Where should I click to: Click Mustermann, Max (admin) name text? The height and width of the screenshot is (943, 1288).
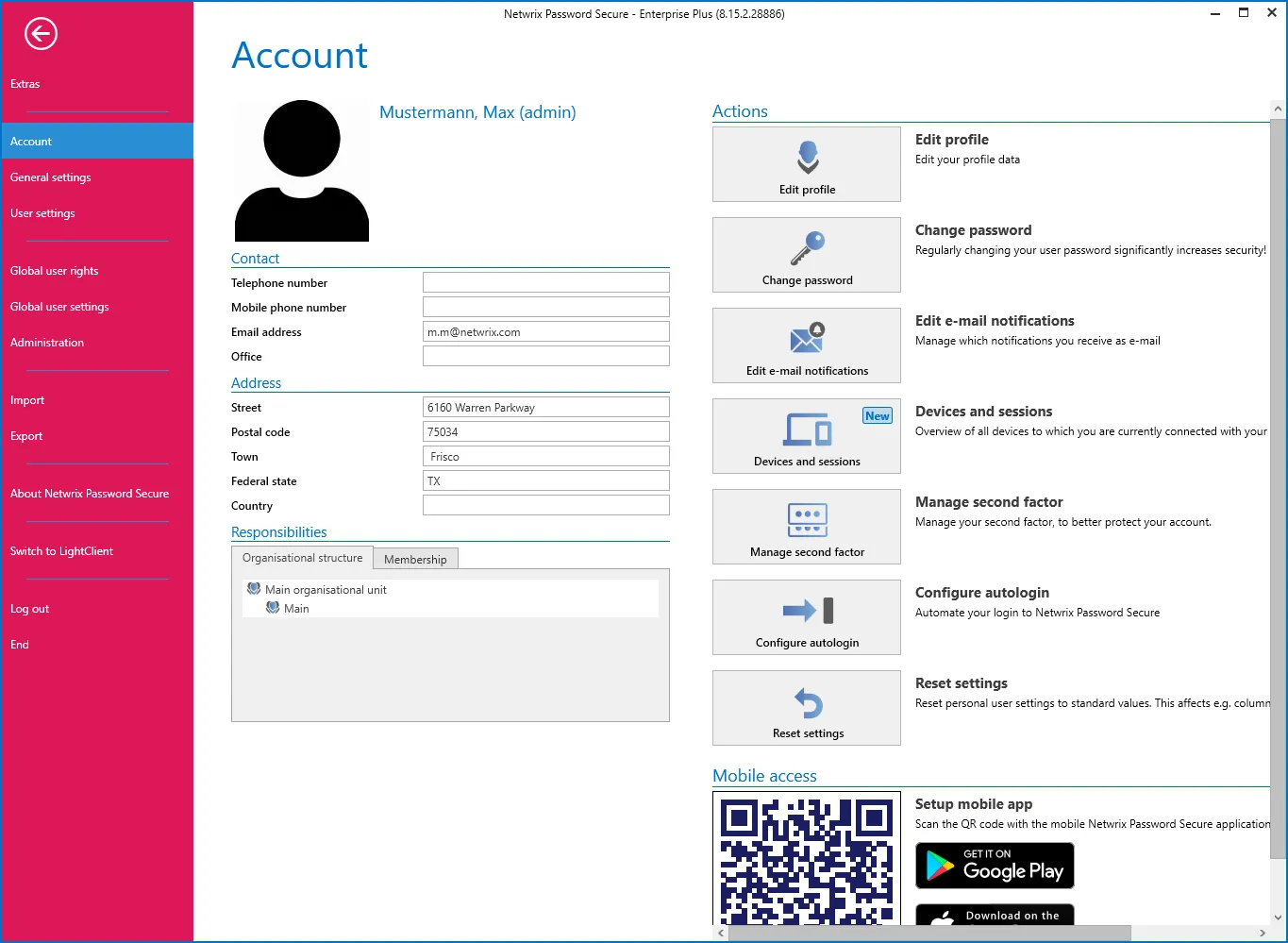coord(477,112)
